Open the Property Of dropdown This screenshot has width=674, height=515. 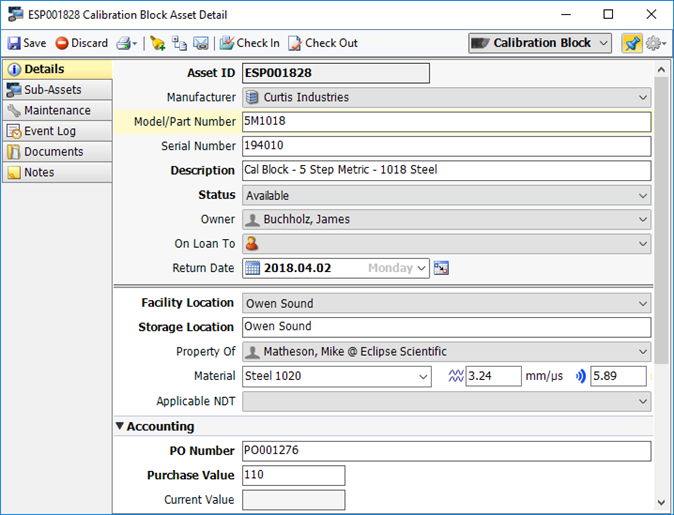(x=447, y=352)
